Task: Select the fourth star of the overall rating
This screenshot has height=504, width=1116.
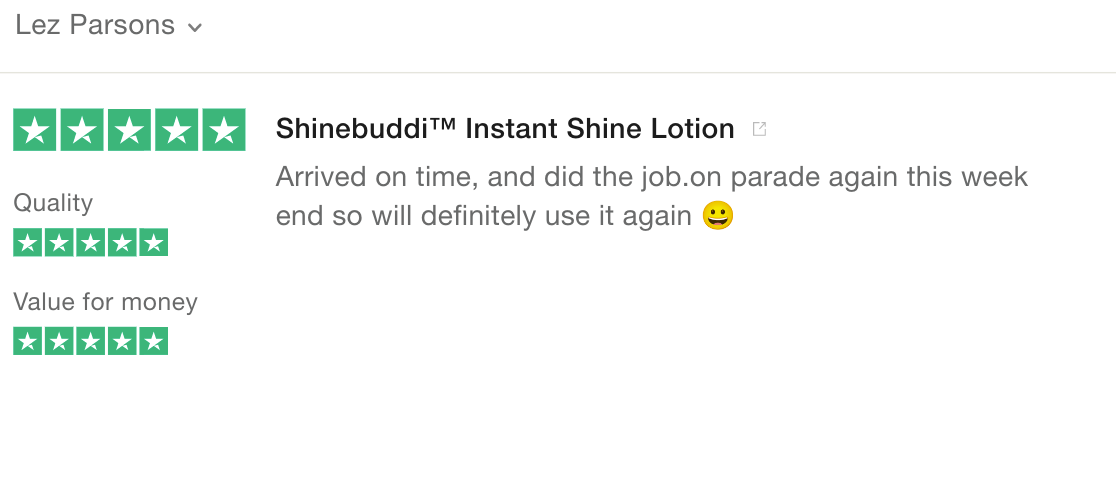Action: click(176, 130)
